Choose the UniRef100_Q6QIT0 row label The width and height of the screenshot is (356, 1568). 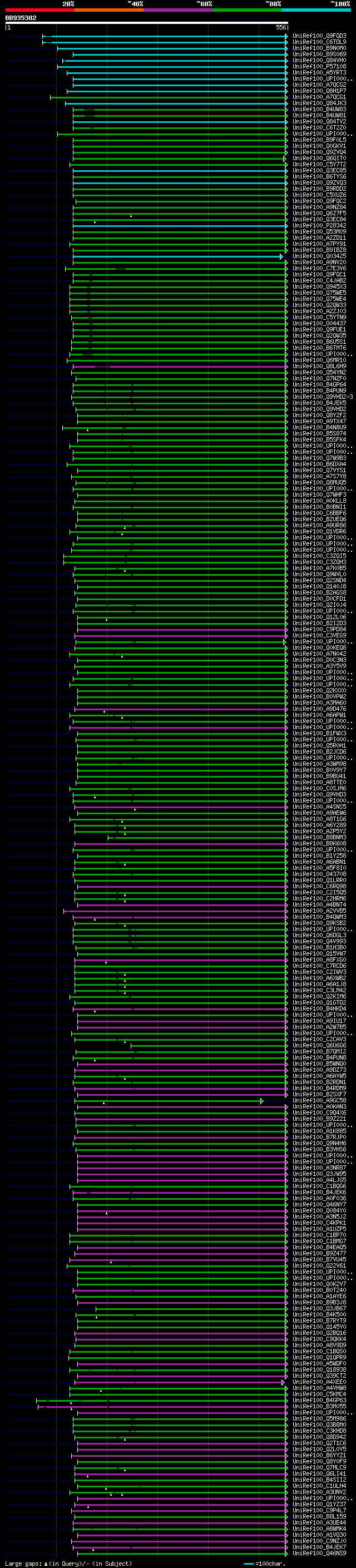pyautogui.click(x=319, y=159)
